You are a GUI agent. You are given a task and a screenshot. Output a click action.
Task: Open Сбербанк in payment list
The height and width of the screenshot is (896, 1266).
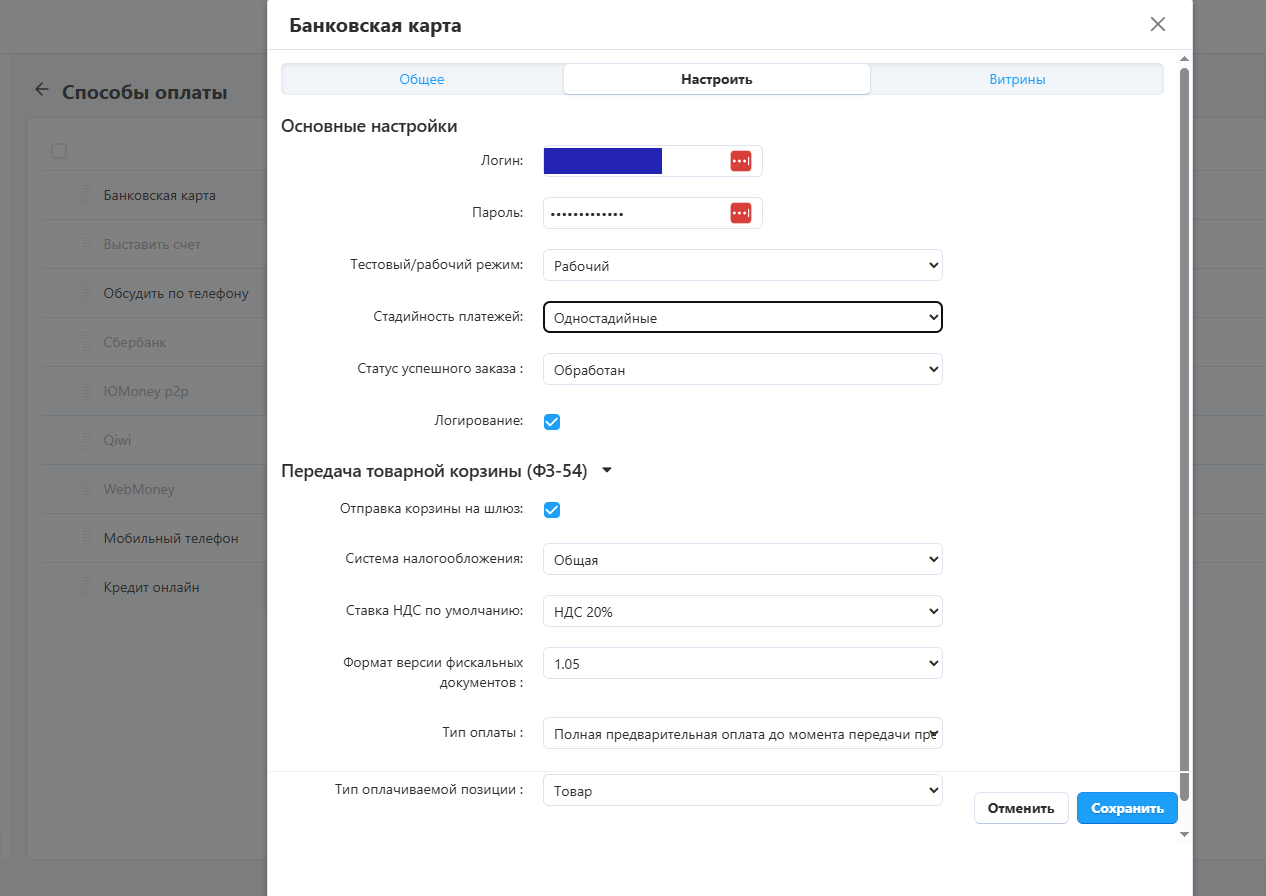click(135, 342)
